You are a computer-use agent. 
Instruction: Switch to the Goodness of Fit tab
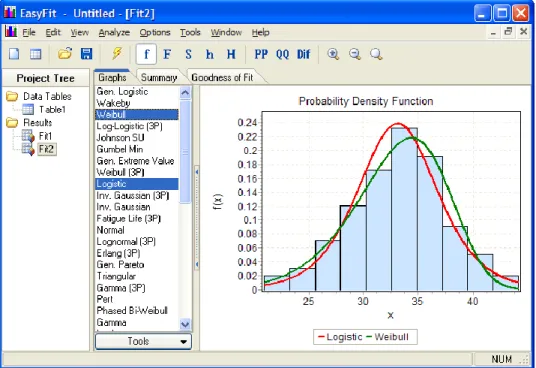pos(222,78)
